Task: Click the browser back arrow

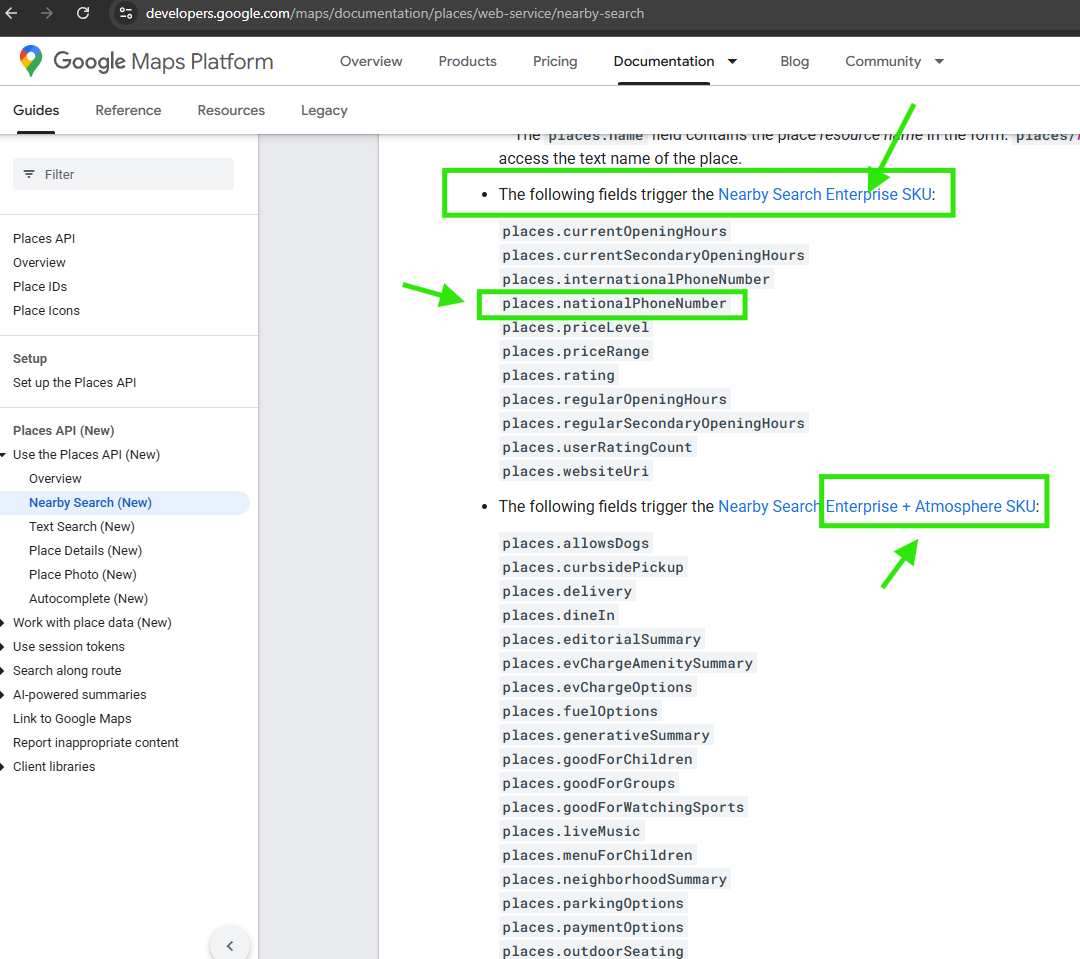Action: (x=12, y=13)
